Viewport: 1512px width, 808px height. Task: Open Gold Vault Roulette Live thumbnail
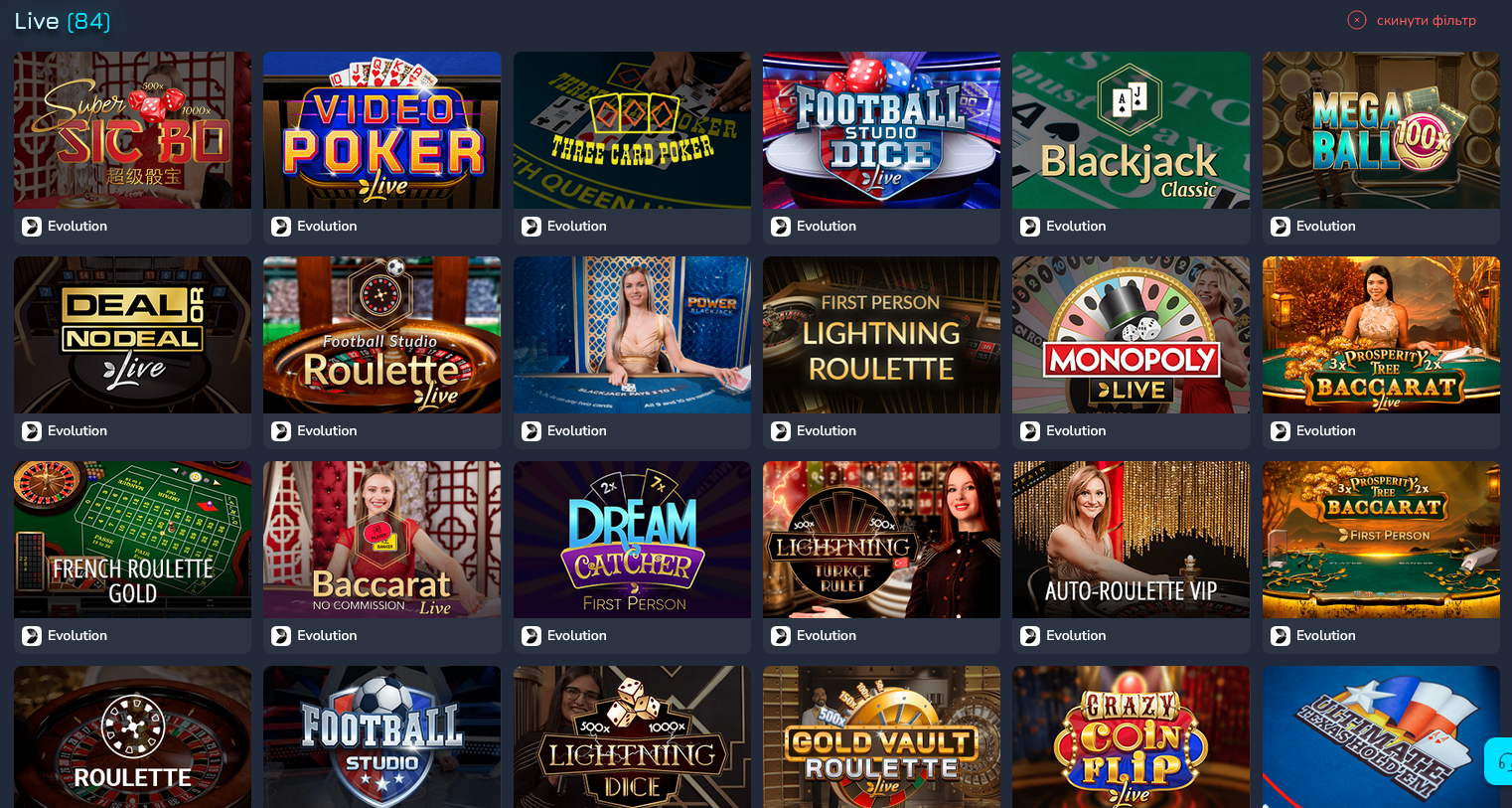coord(881,736)
